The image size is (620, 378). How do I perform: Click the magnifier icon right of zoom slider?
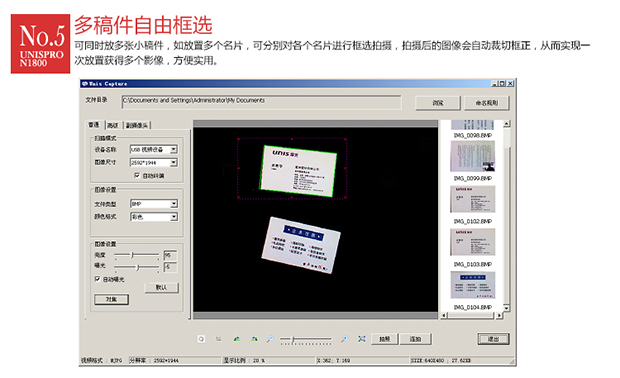[x=344, y=339]
